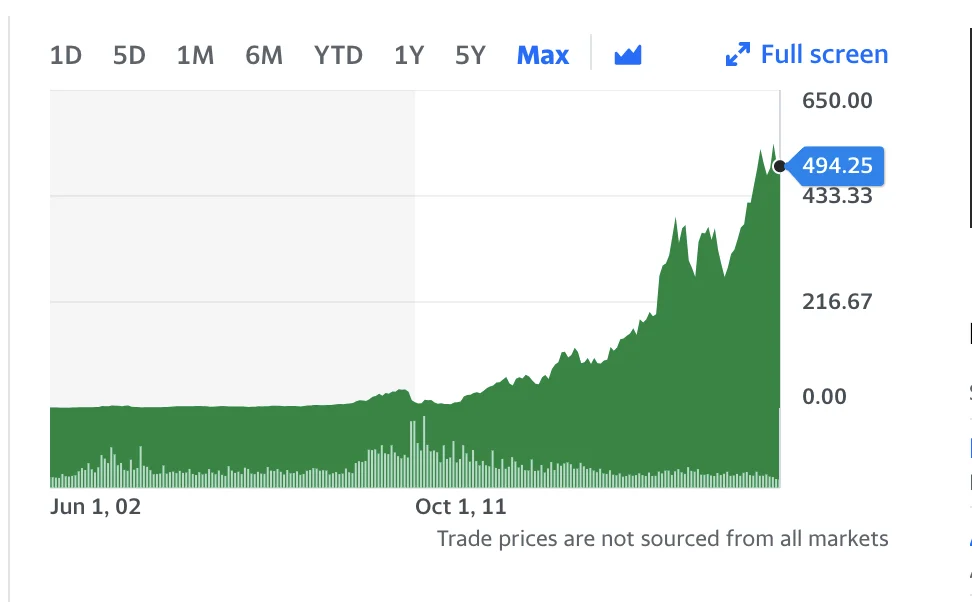
Task: Select the YTD range tab
Action: pos(338,55)
